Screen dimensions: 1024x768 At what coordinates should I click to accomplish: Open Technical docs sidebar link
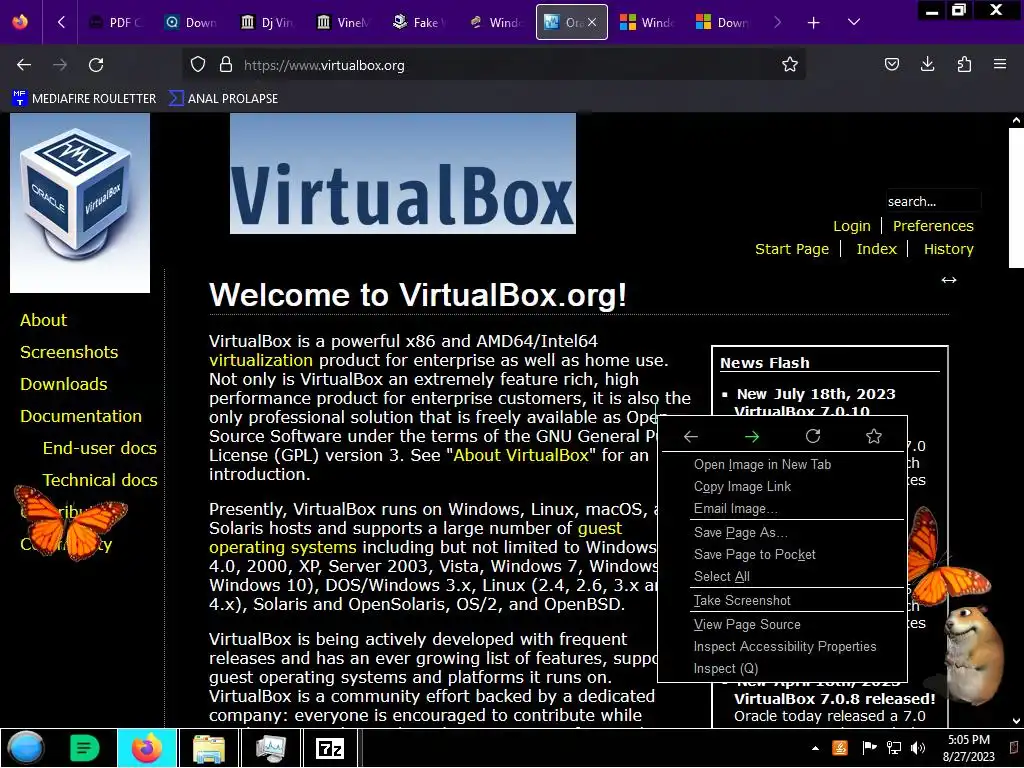tap(100, 480)
